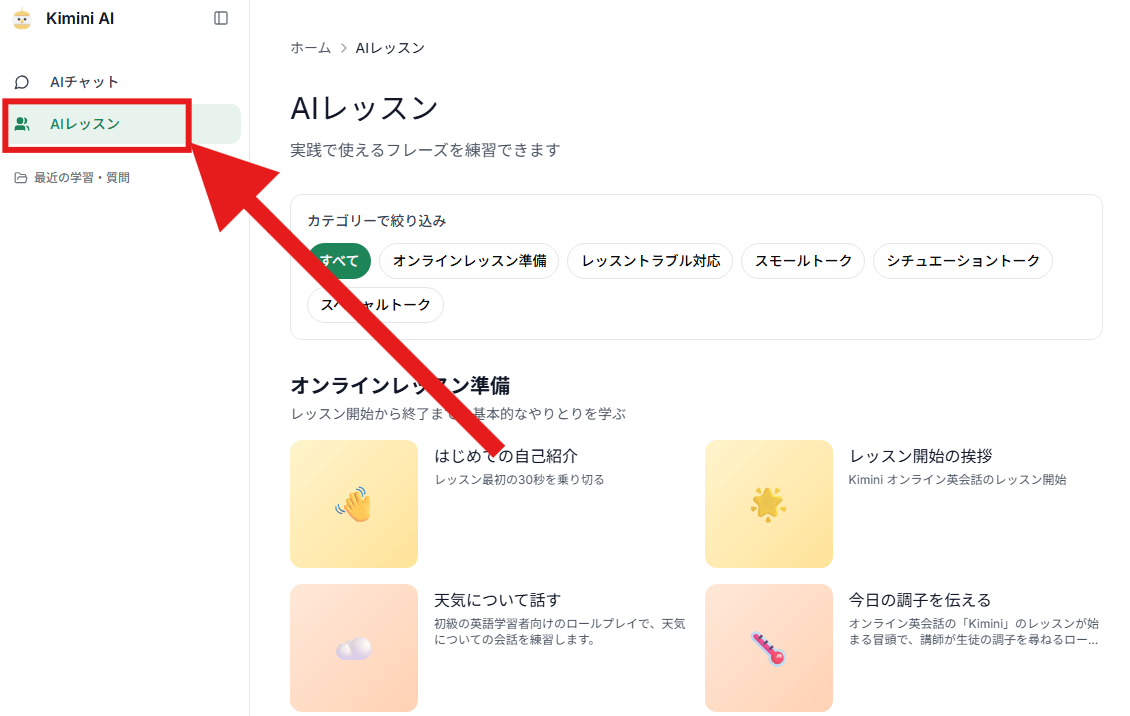
Task: Open the thermometer lesson thumbnail
Action: point(768,648)
